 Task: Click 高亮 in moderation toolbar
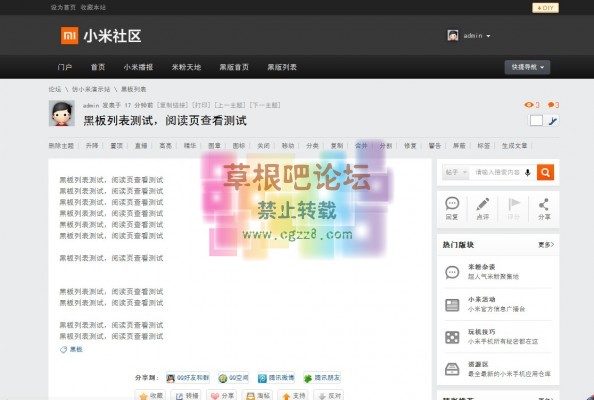166,146
